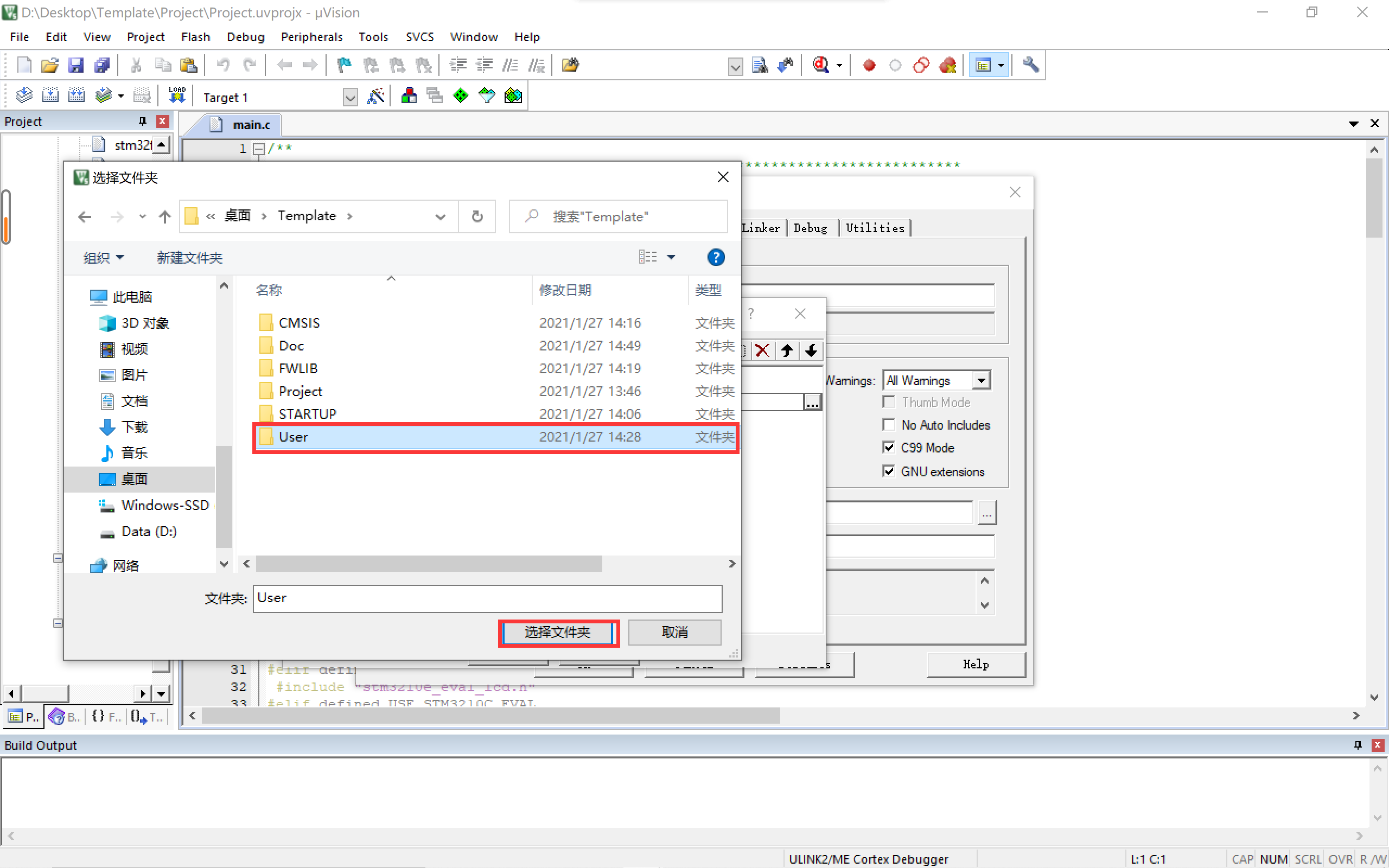This screenshot has width=1389, height=868.
Task: Click the Configuration wrench icon
Action: (x=1030, y=65)
